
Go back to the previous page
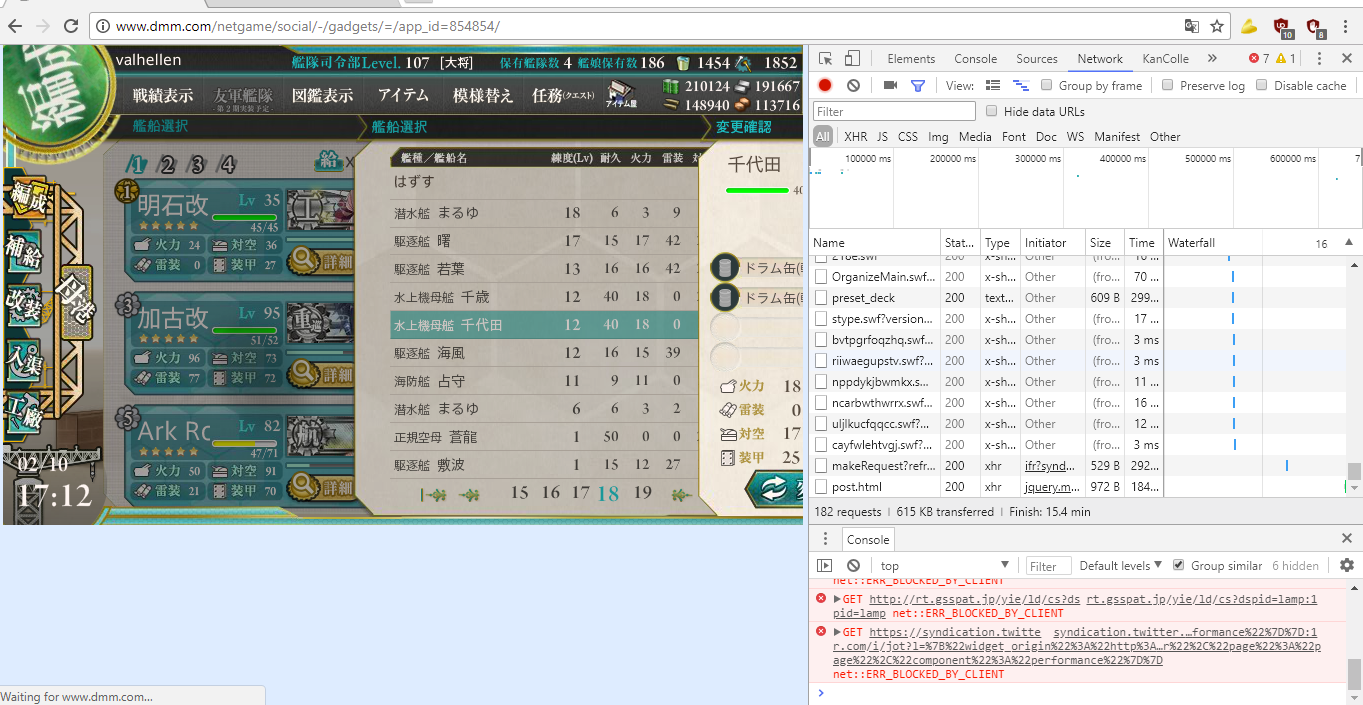[x=16, y=26]
